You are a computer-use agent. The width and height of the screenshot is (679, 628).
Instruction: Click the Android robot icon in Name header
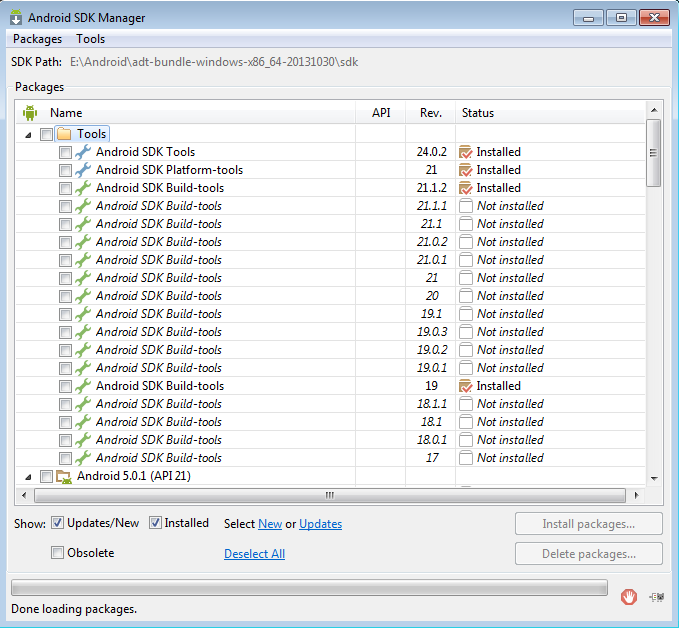tap(30, 113)
